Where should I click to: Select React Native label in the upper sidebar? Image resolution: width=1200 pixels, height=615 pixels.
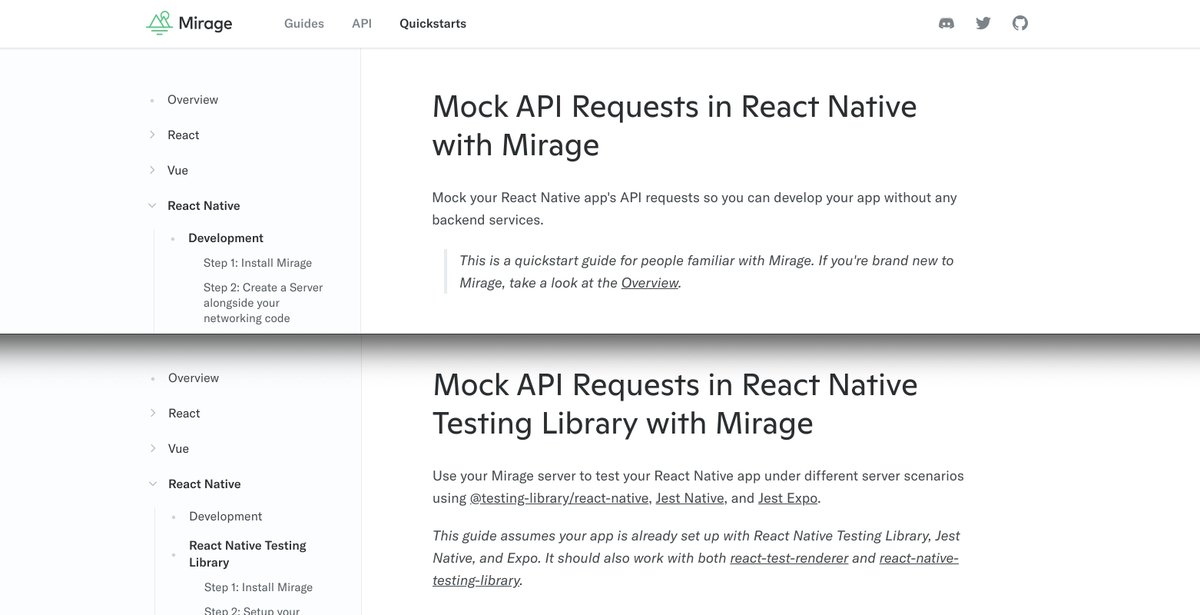[x=204, y=205]
